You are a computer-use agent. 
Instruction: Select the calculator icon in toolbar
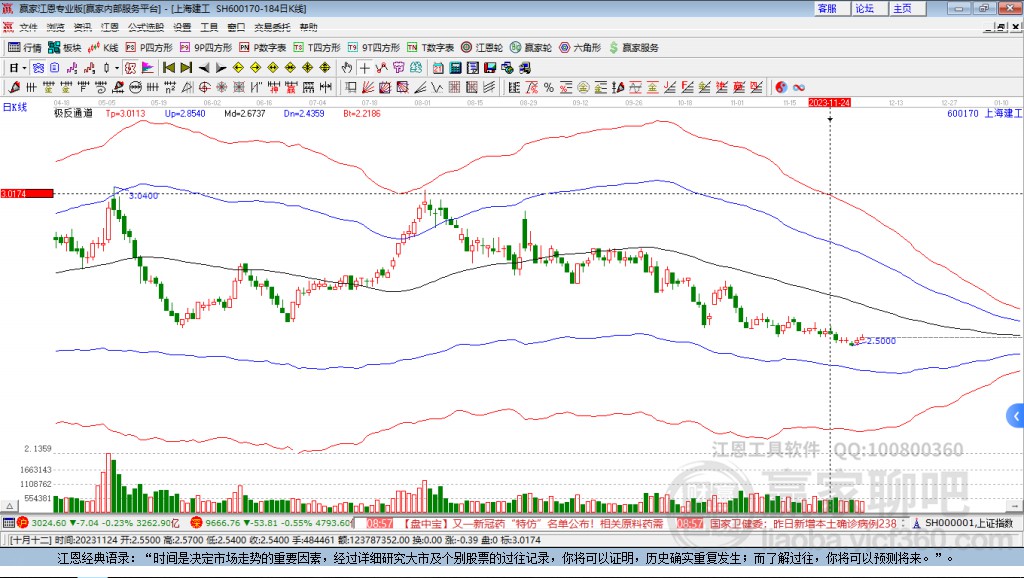[x=455, y=67]
